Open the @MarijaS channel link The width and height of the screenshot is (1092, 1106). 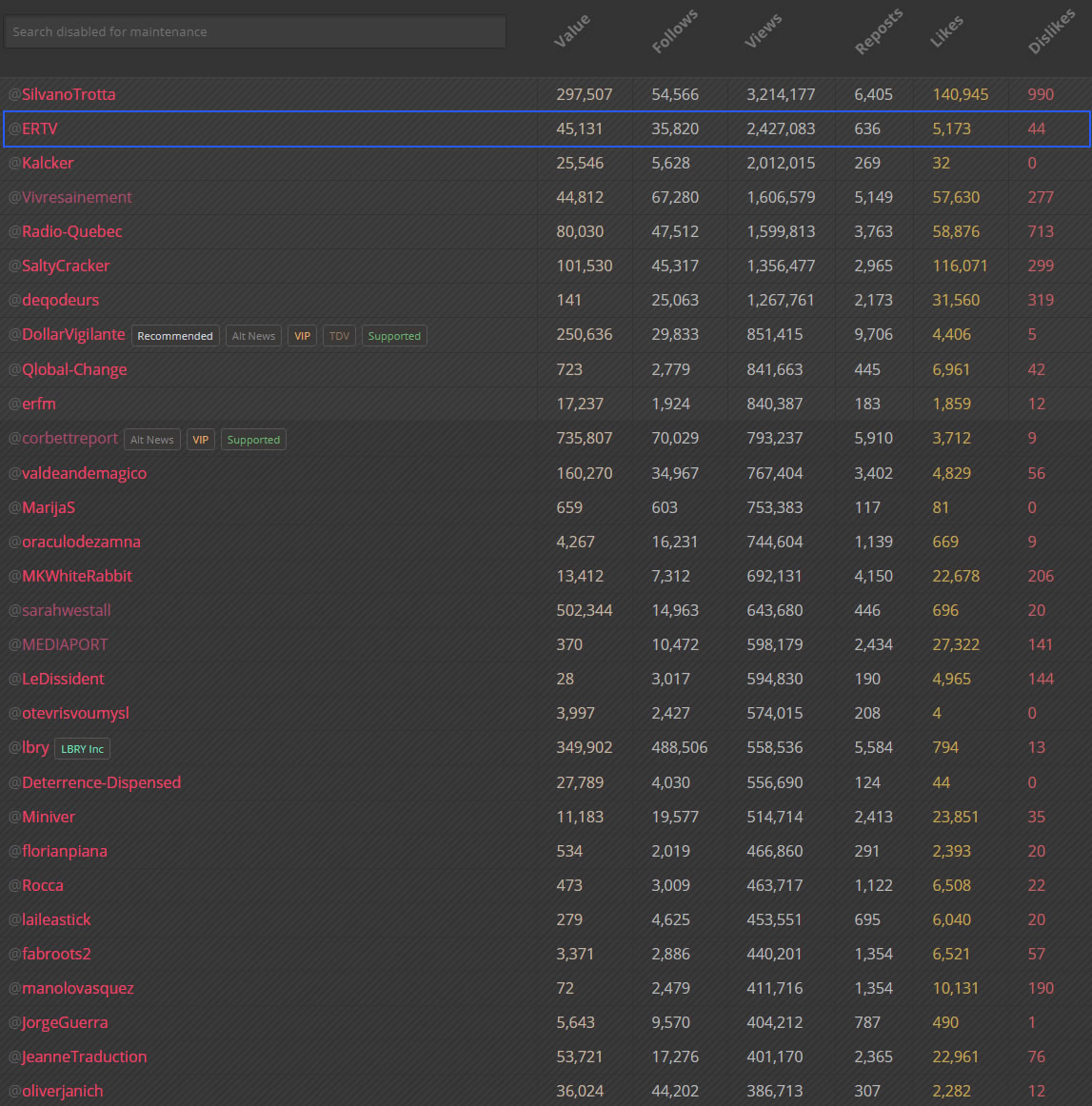(42, 508)
